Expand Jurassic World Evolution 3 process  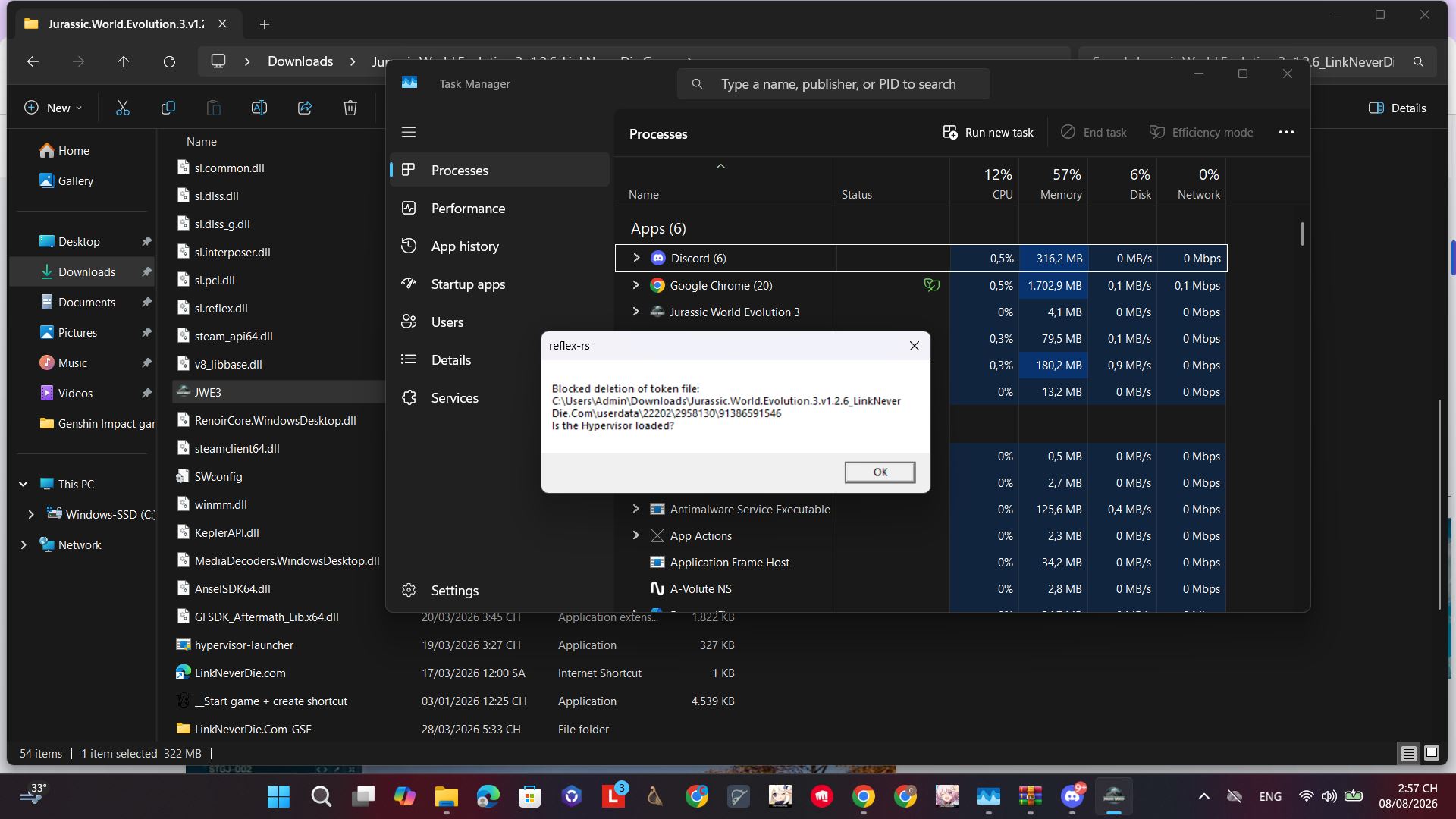click(x=635, y=312)
